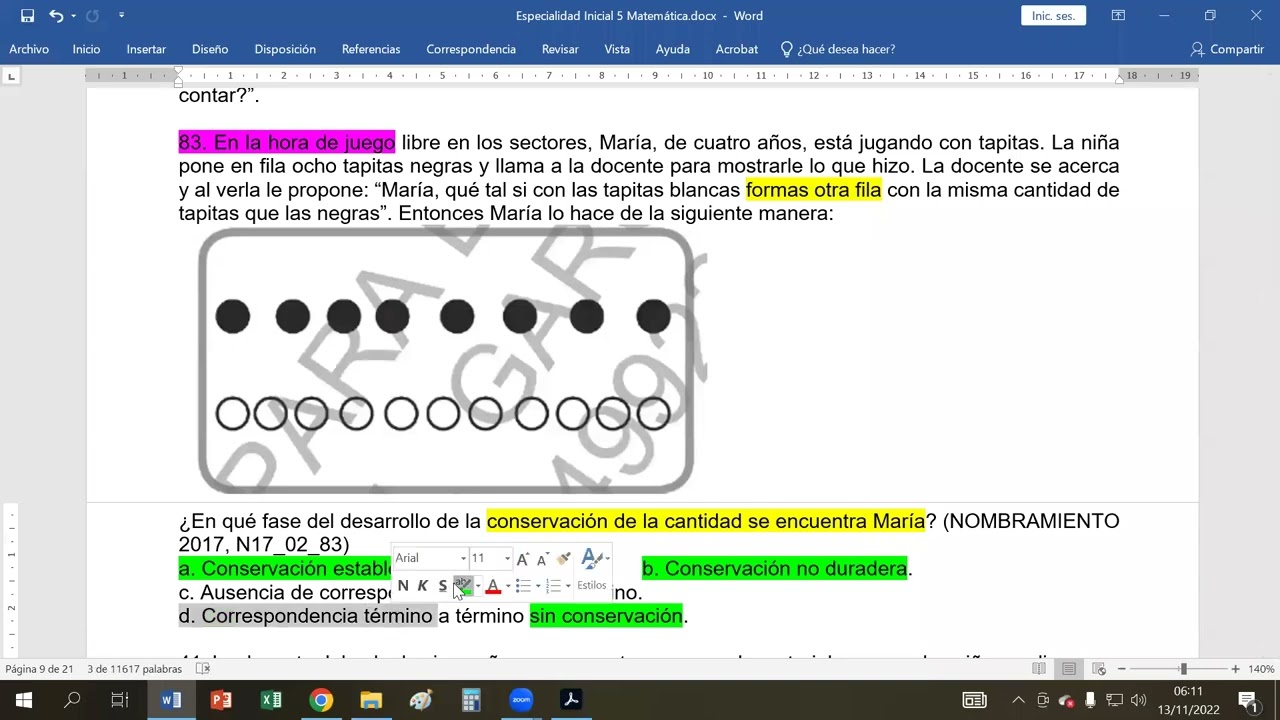This screenshot has width=1280, height=720.
Task: Click the word count in status bar
Action: coord(135,669)
